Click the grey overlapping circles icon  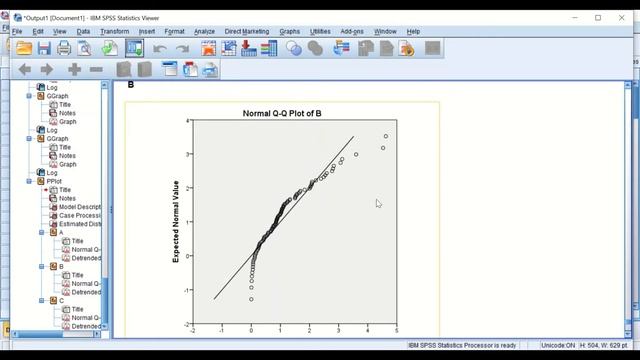pyautogui.click(x=316, y=49)
